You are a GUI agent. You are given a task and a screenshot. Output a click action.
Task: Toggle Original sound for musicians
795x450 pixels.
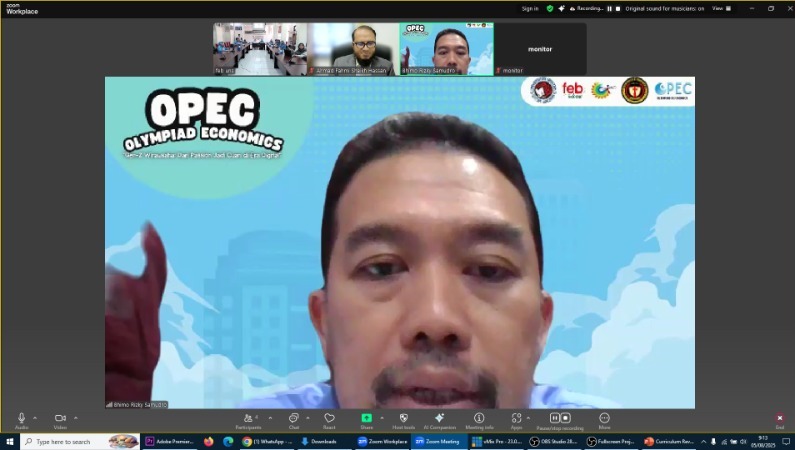[664, 9]
